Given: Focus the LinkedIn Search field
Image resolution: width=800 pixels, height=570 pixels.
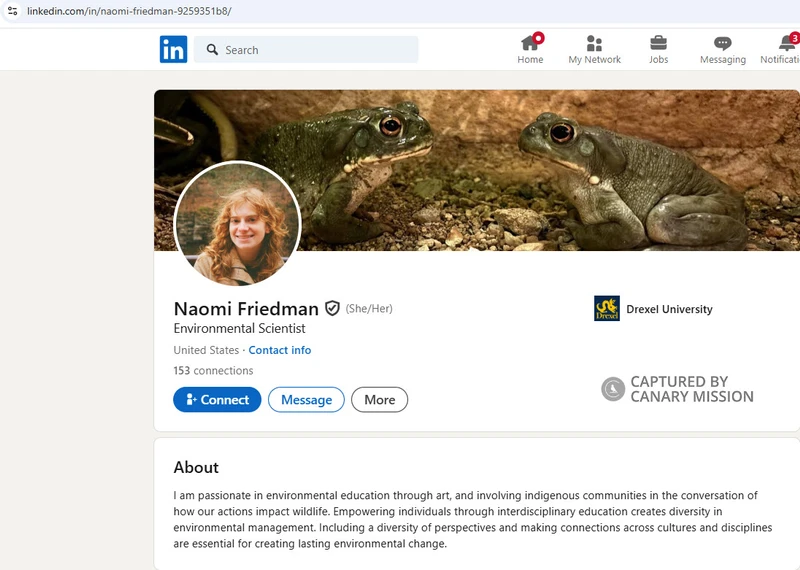Looking at the screenshot, I should [306, 49].
